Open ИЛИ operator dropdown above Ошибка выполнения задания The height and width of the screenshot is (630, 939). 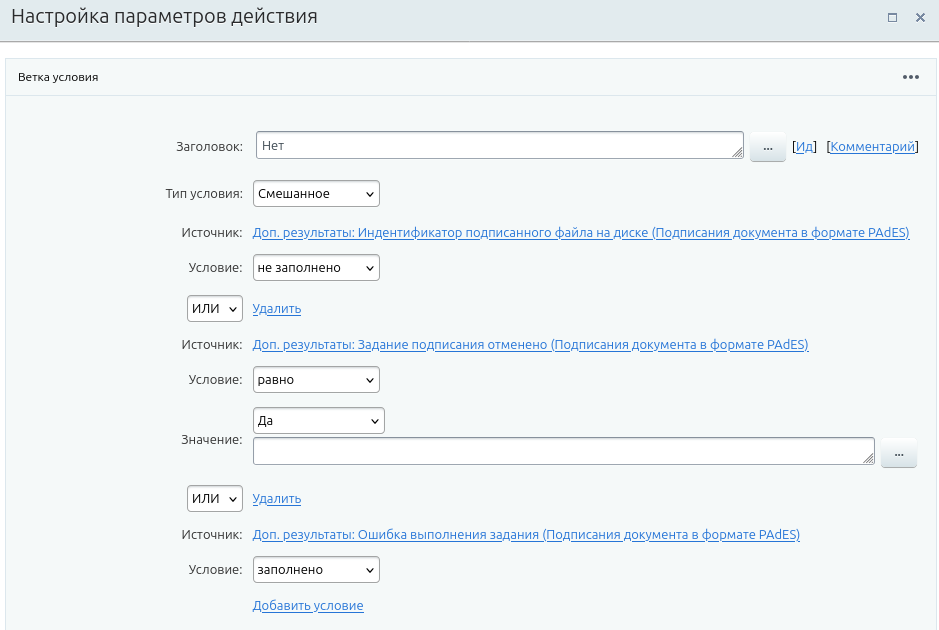[x=215, y=499]
